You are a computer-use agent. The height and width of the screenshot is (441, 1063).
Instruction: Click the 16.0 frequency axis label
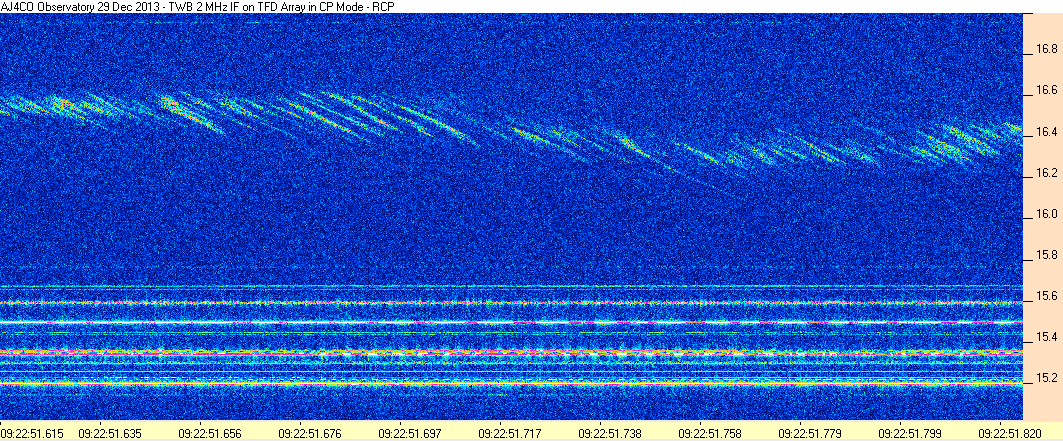(1046, 215)
